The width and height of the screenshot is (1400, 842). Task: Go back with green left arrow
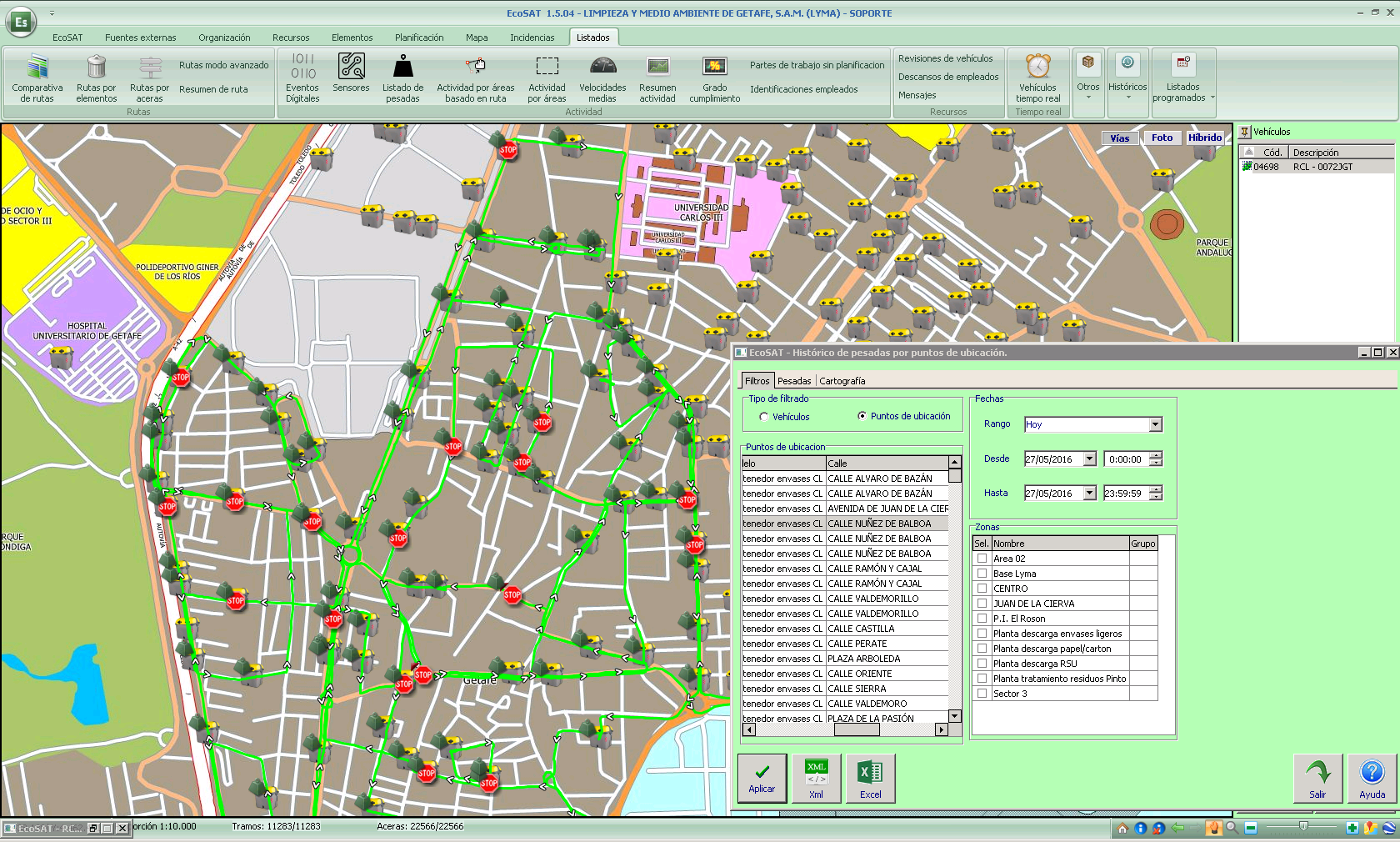(1177, 828)
